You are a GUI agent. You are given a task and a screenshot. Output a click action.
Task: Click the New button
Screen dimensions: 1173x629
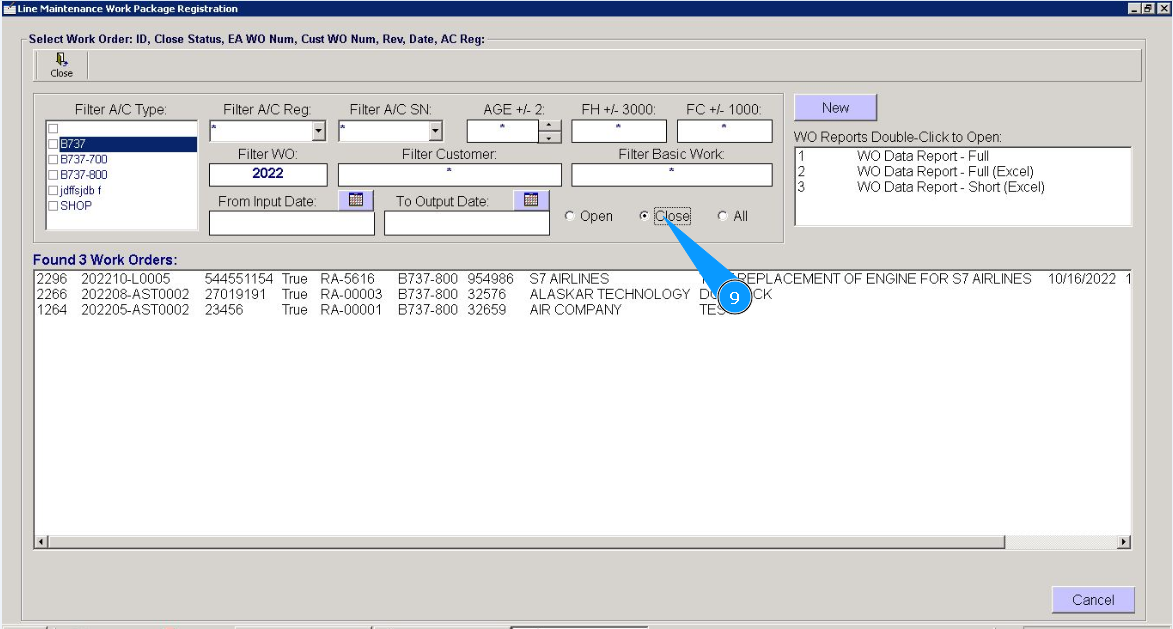836,108
